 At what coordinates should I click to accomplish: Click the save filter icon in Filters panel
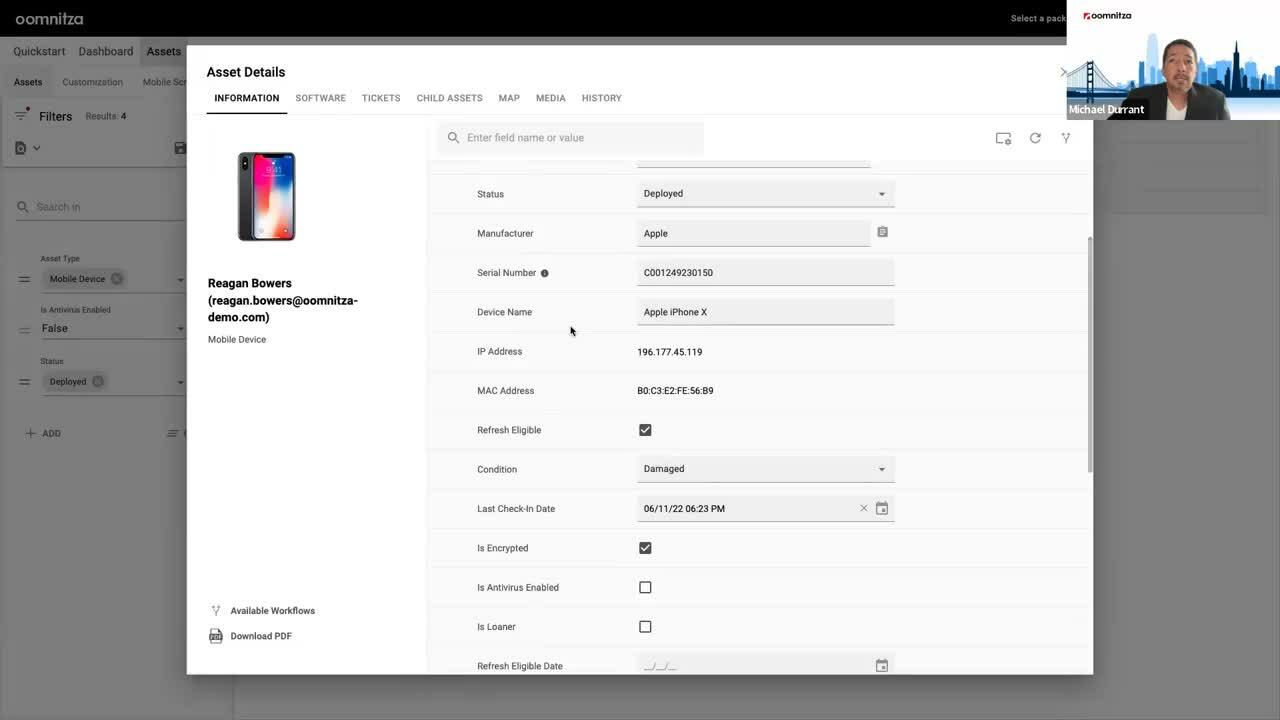click(180, 146)
